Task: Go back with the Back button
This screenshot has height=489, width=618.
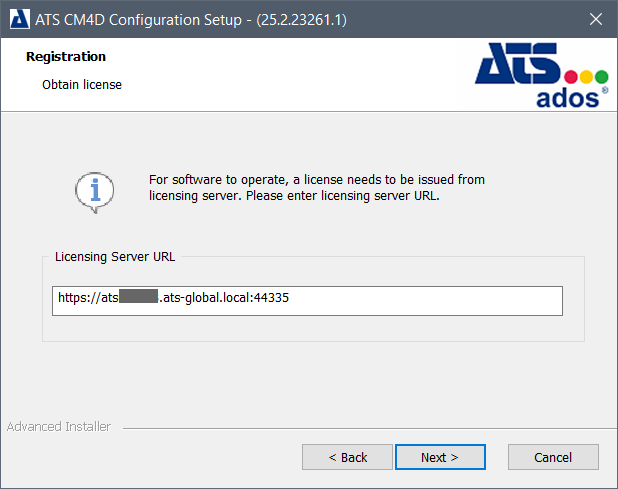Action: (x=348, y=457)
